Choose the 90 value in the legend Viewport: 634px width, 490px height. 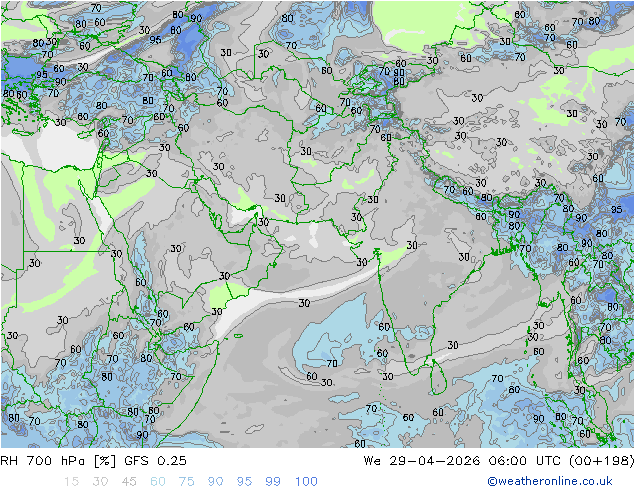(216, 481)
